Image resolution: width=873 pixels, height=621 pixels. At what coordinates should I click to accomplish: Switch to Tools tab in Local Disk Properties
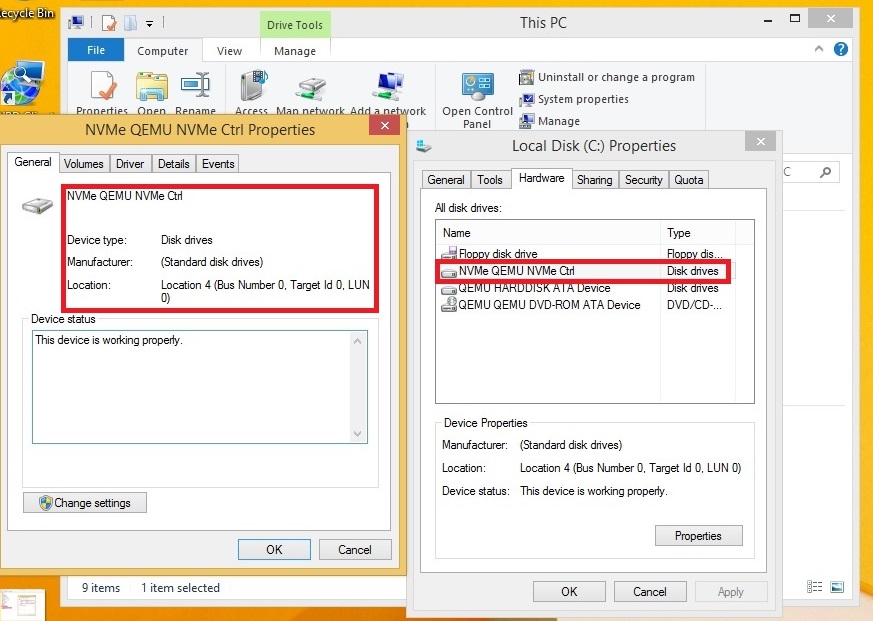(x=490, y=180)
